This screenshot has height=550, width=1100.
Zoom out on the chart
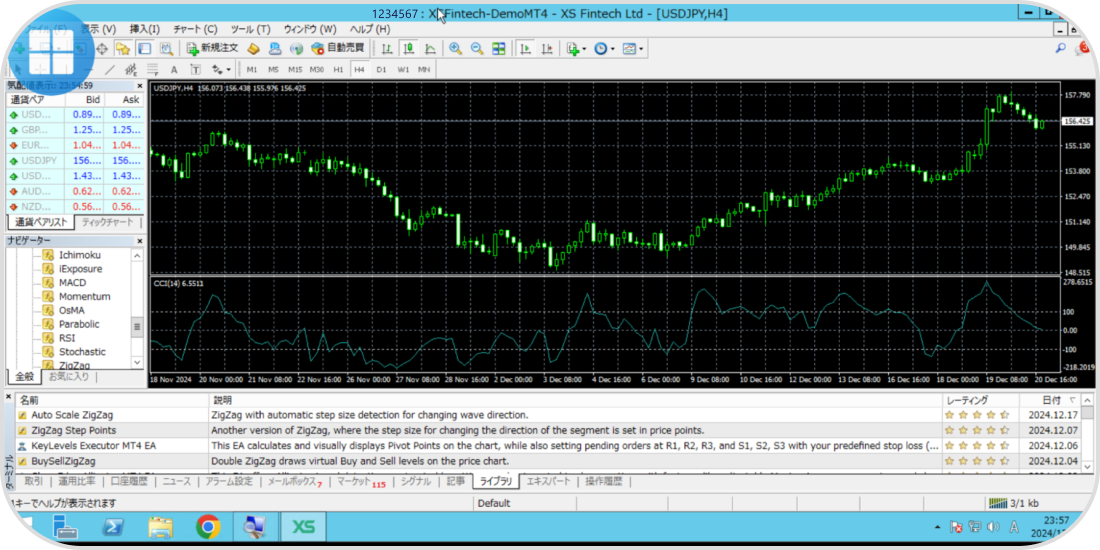coord(477,48)
